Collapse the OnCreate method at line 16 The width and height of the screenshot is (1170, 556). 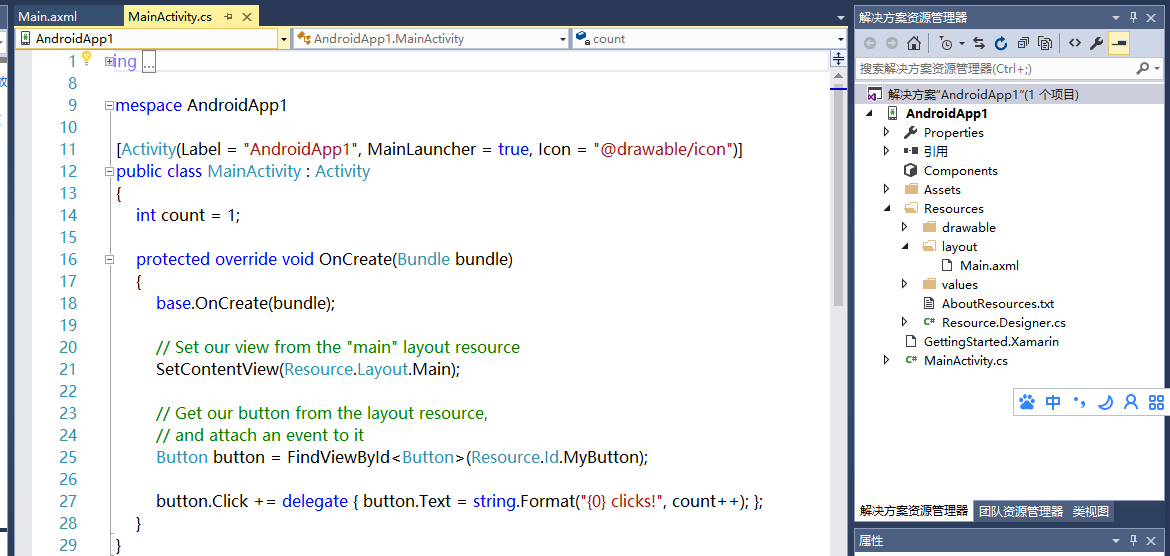[x=109, y=259]
